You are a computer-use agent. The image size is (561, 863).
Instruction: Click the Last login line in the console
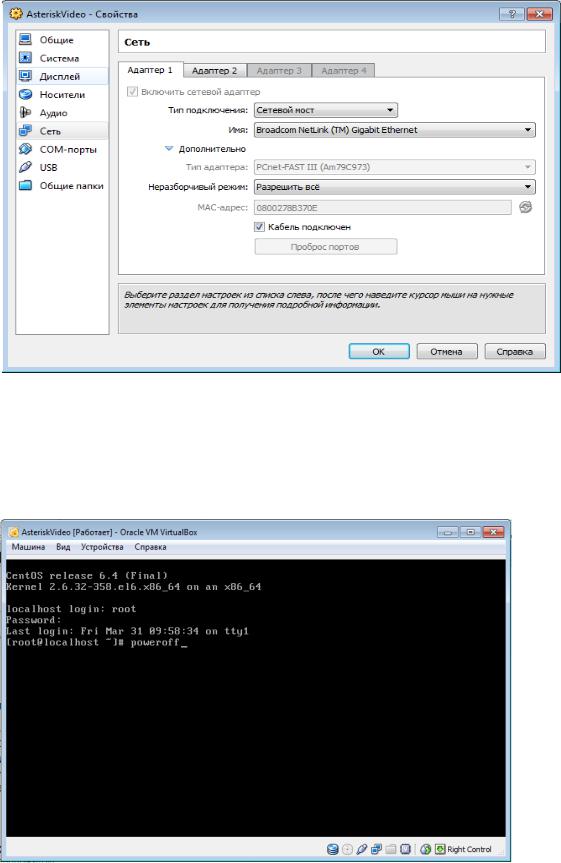(x=127, y=631)
